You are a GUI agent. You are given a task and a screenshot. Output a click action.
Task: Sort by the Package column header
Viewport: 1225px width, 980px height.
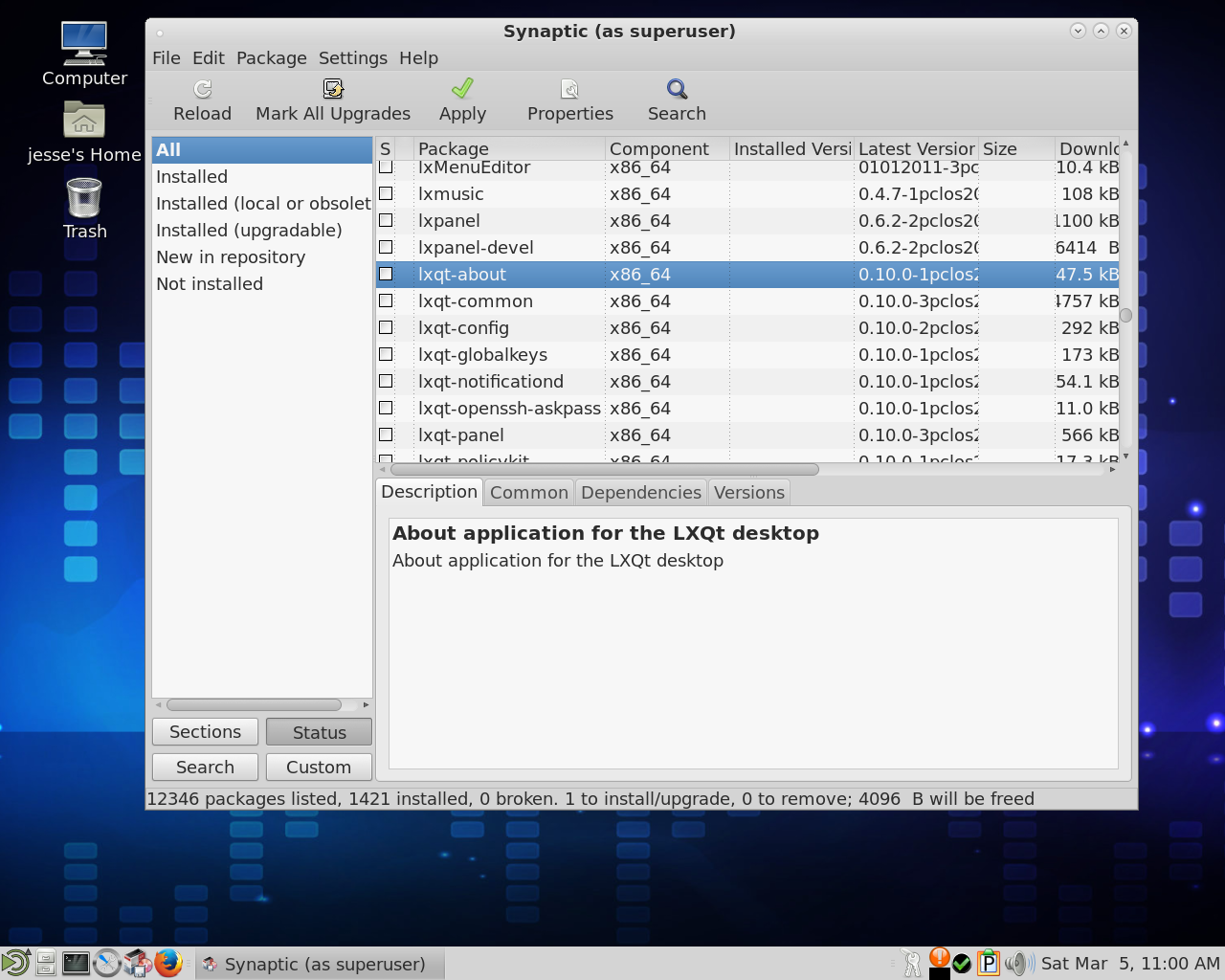(x=510, y=148)
